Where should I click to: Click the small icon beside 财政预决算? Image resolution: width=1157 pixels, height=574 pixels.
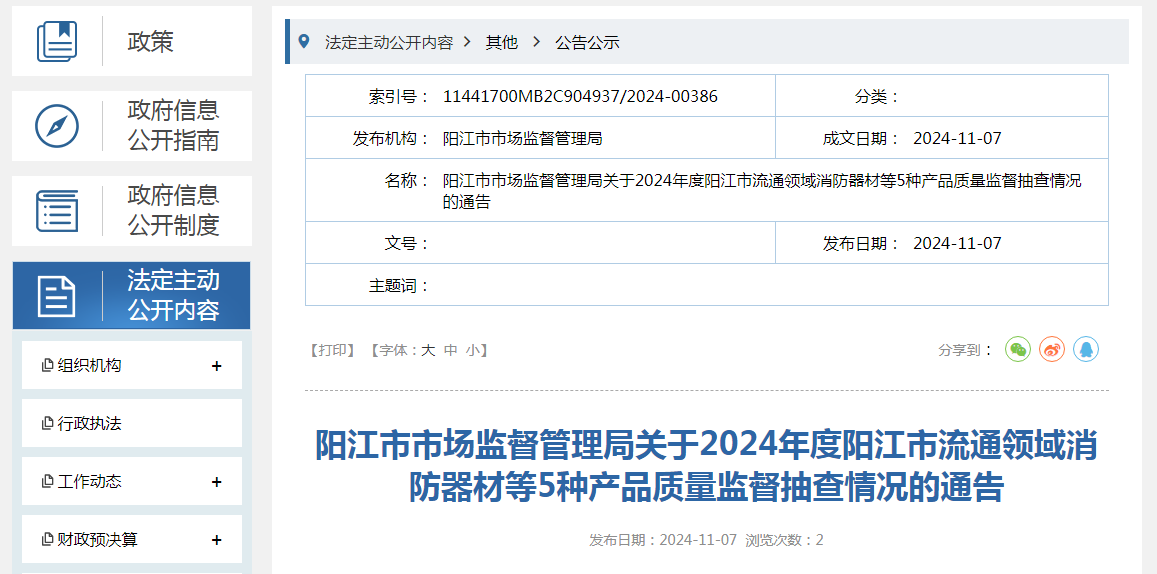(48, 540)
